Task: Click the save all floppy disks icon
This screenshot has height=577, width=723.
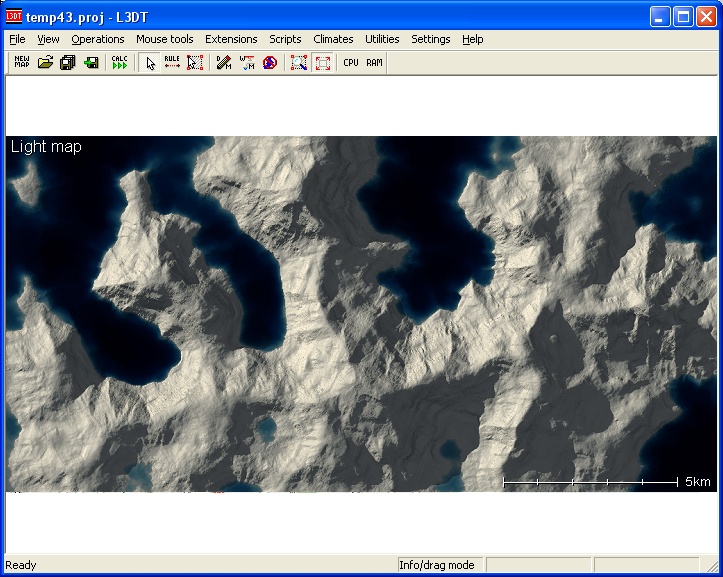Action: (68, 63)
